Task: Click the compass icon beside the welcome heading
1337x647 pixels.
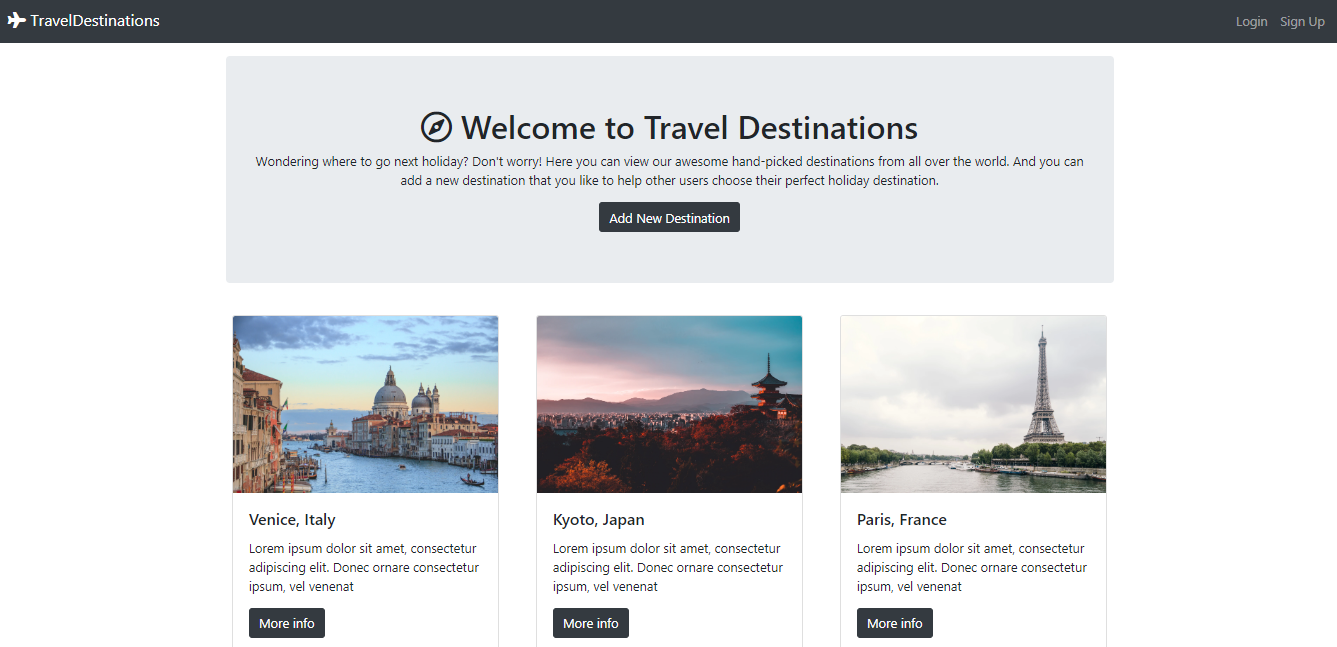Action: 435,127
